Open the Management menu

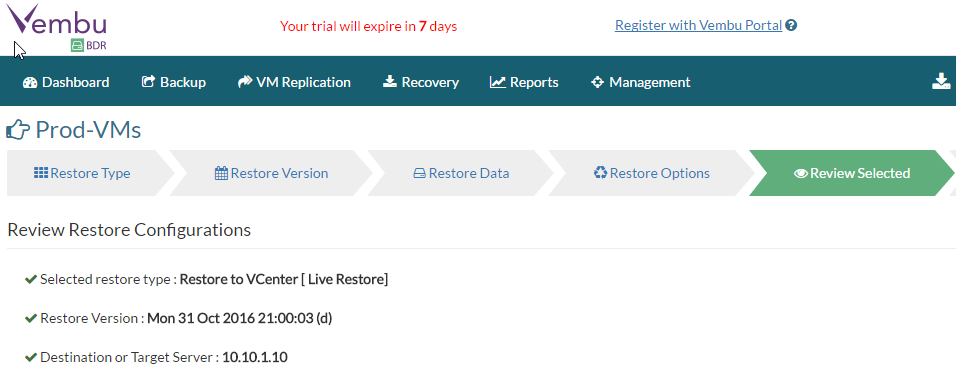coord(640,82)
